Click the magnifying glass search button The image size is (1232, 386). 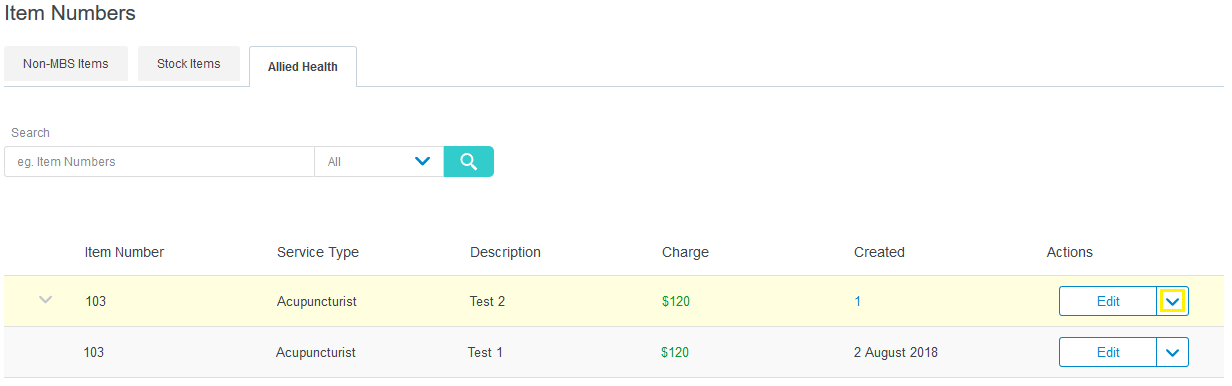pyautogui.click(x=469, y=161)
